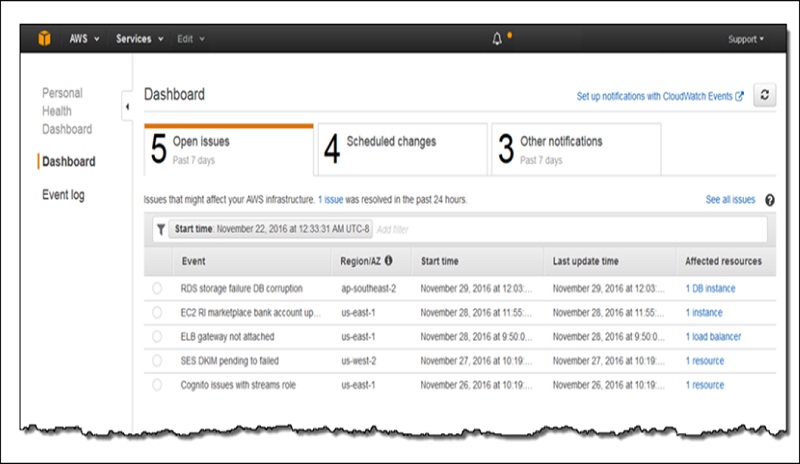800x464 pixels.
Task: Click the Region/AZ info icon
Action: 388,261
